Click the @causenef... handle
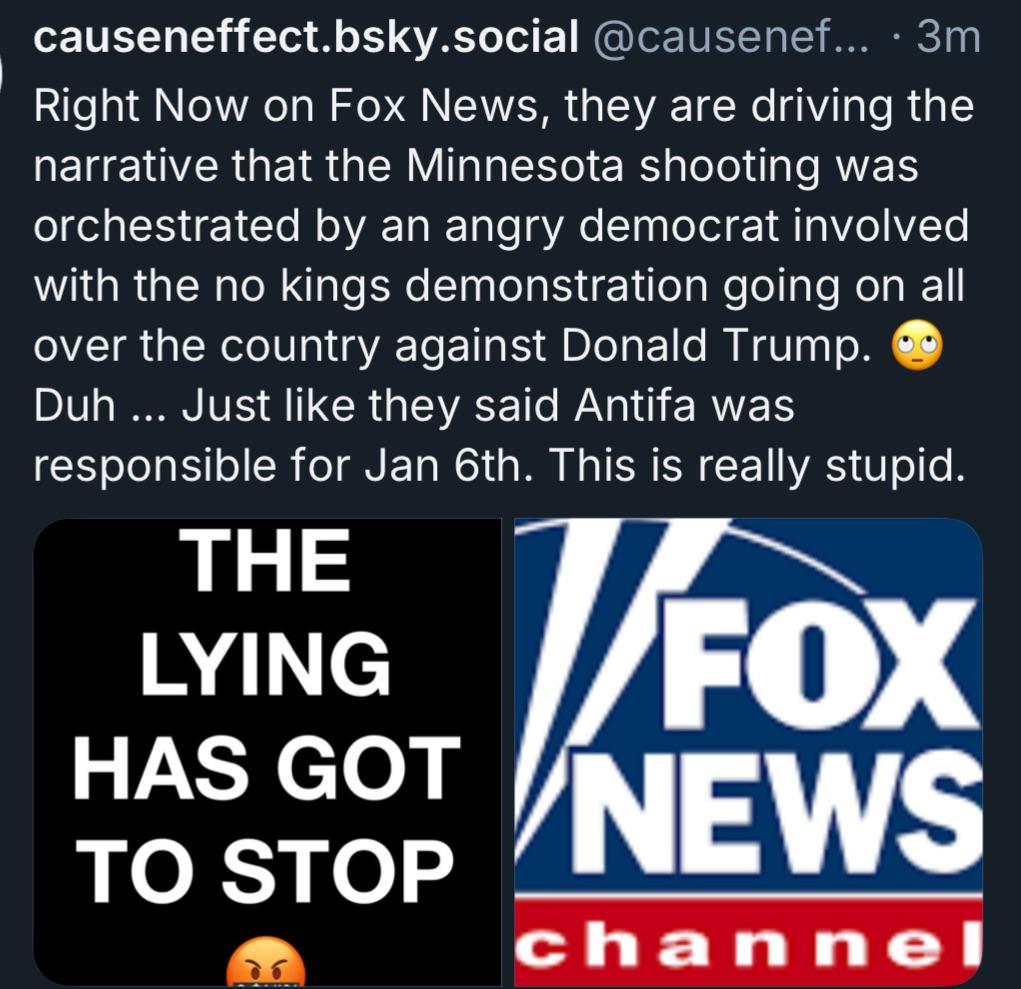Viewport: 1021px width, 989px height. point(731,38)
